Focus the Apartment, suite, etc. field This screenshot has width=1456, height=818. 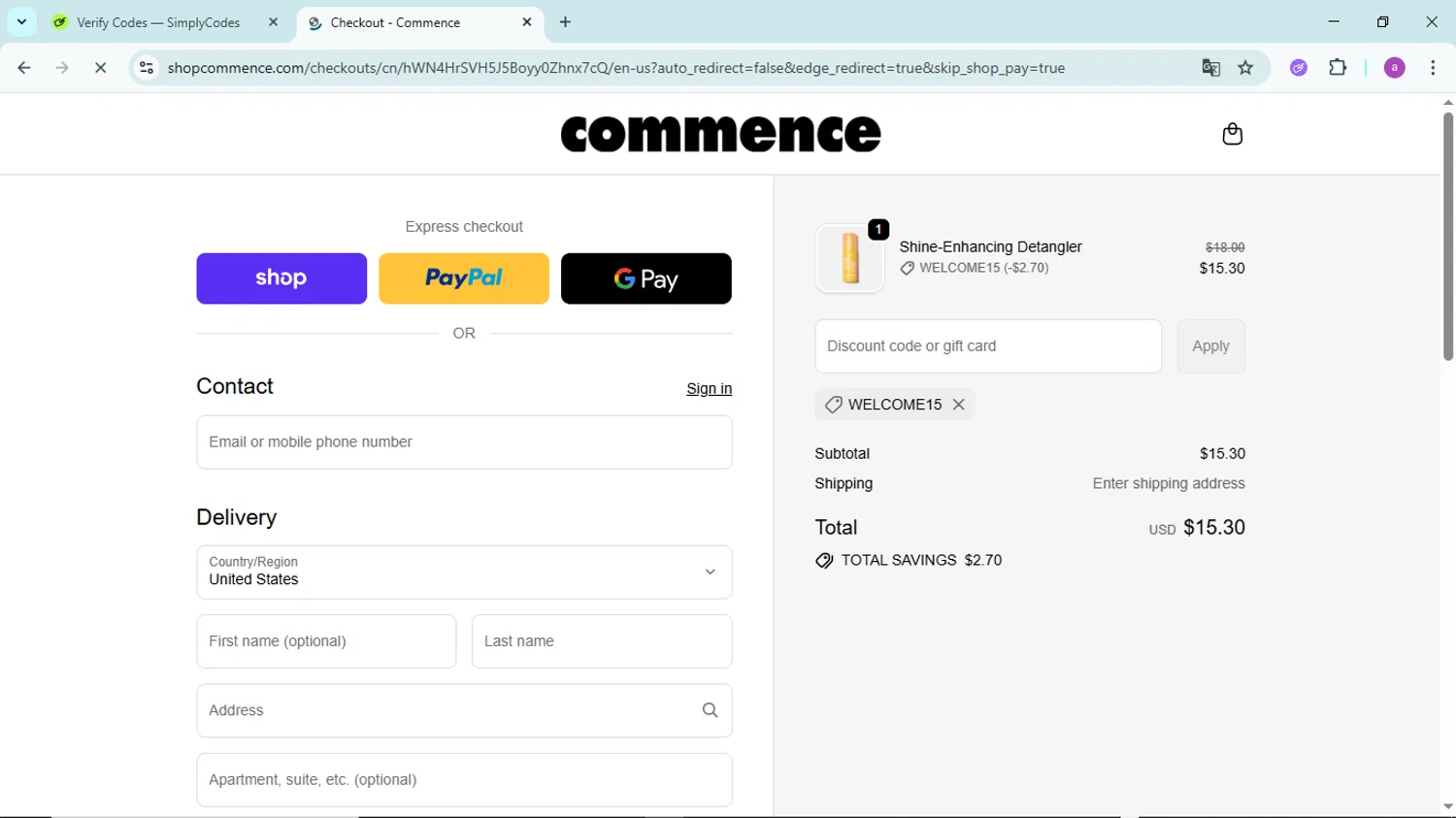click(x=464, y=780)
